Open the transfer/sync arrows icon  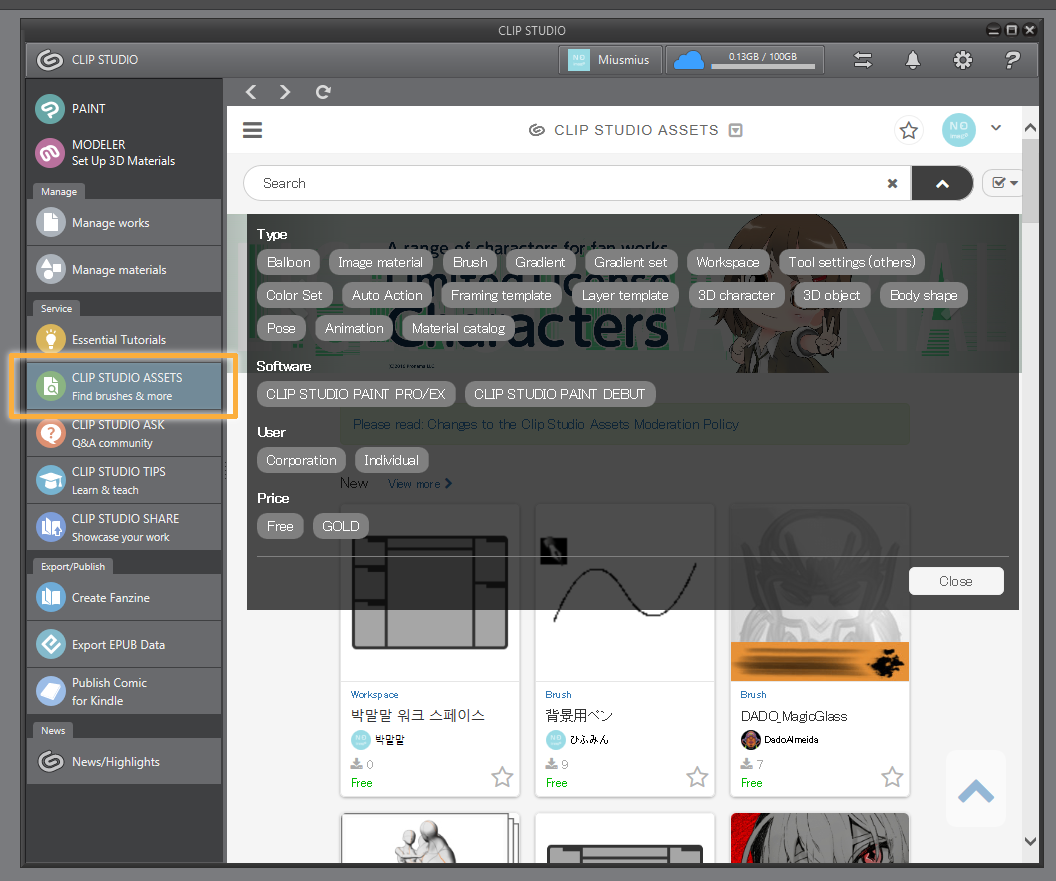863,60
